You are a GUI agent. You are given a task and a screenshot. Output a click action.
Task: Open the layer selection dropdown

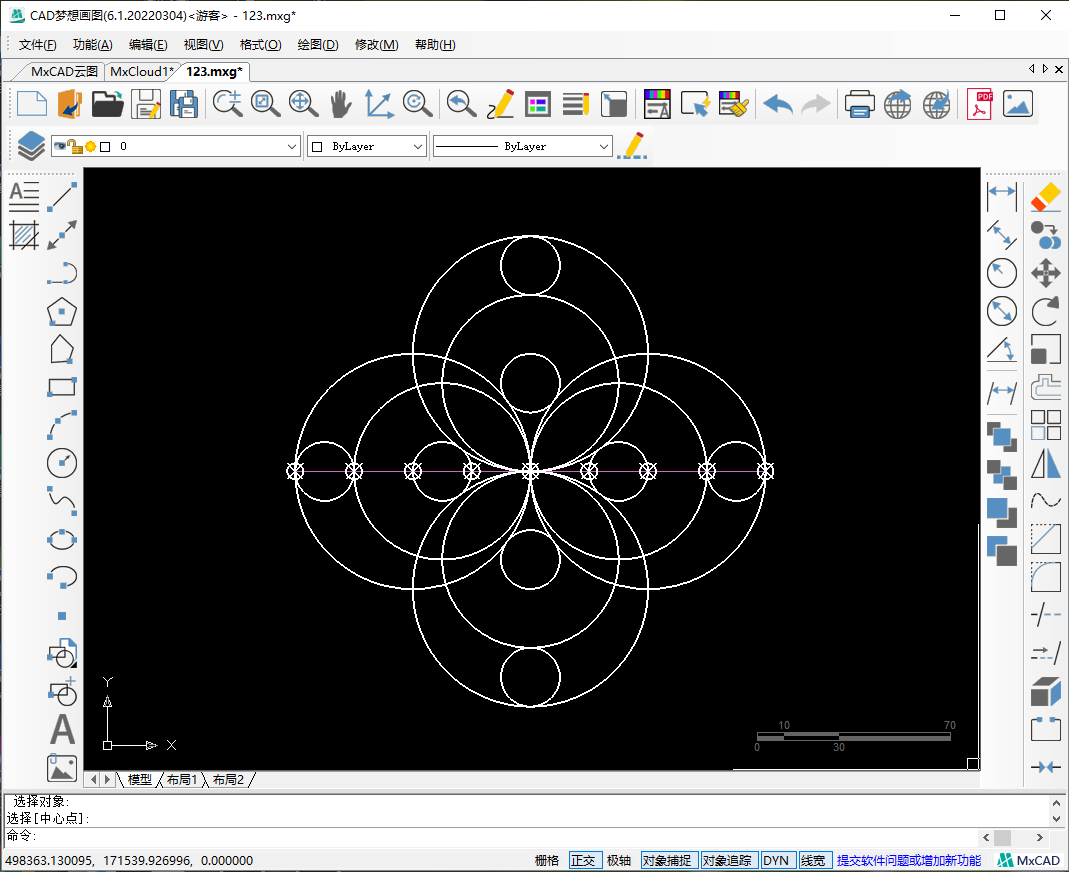pos(292,146)
